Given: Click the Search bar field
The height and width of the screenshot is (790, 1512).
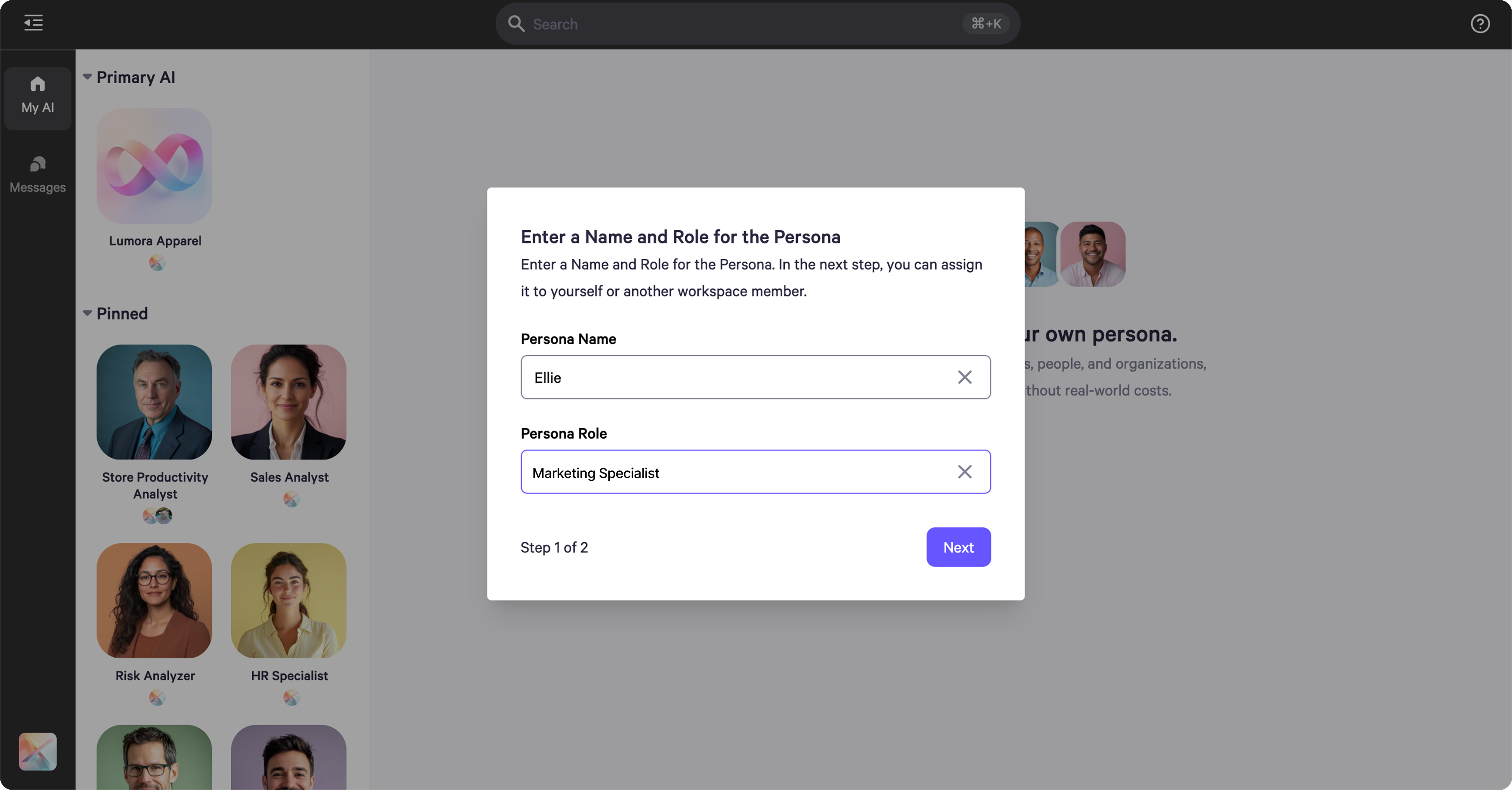Looking at the screenshot, I should (x=745, y=23).
